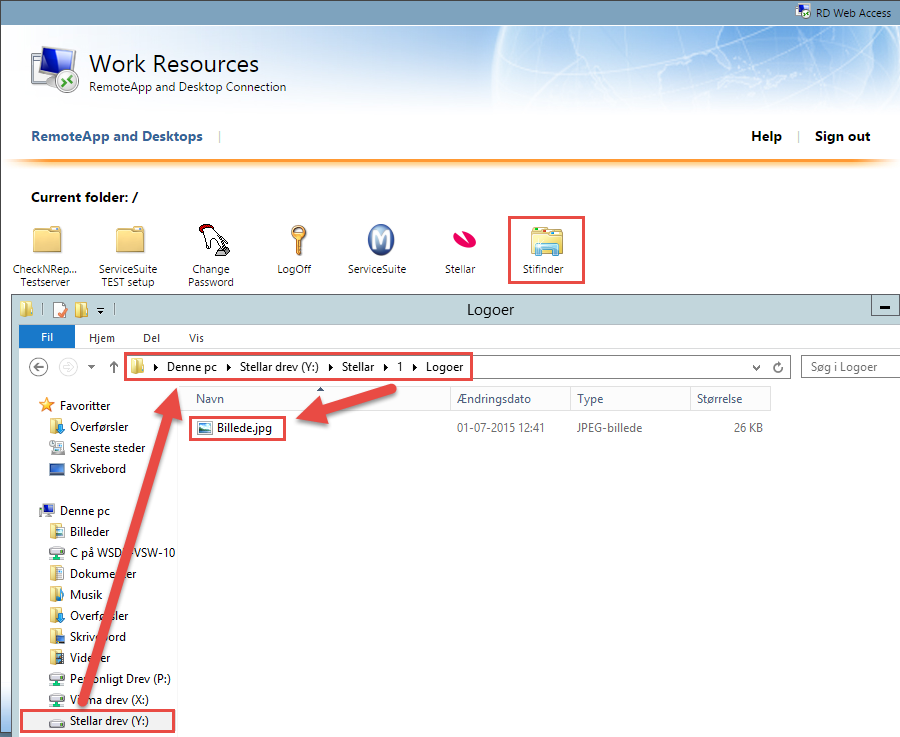Click the RD Web Access icon
The height and width of the screenshot is (737, 900).
803,11
